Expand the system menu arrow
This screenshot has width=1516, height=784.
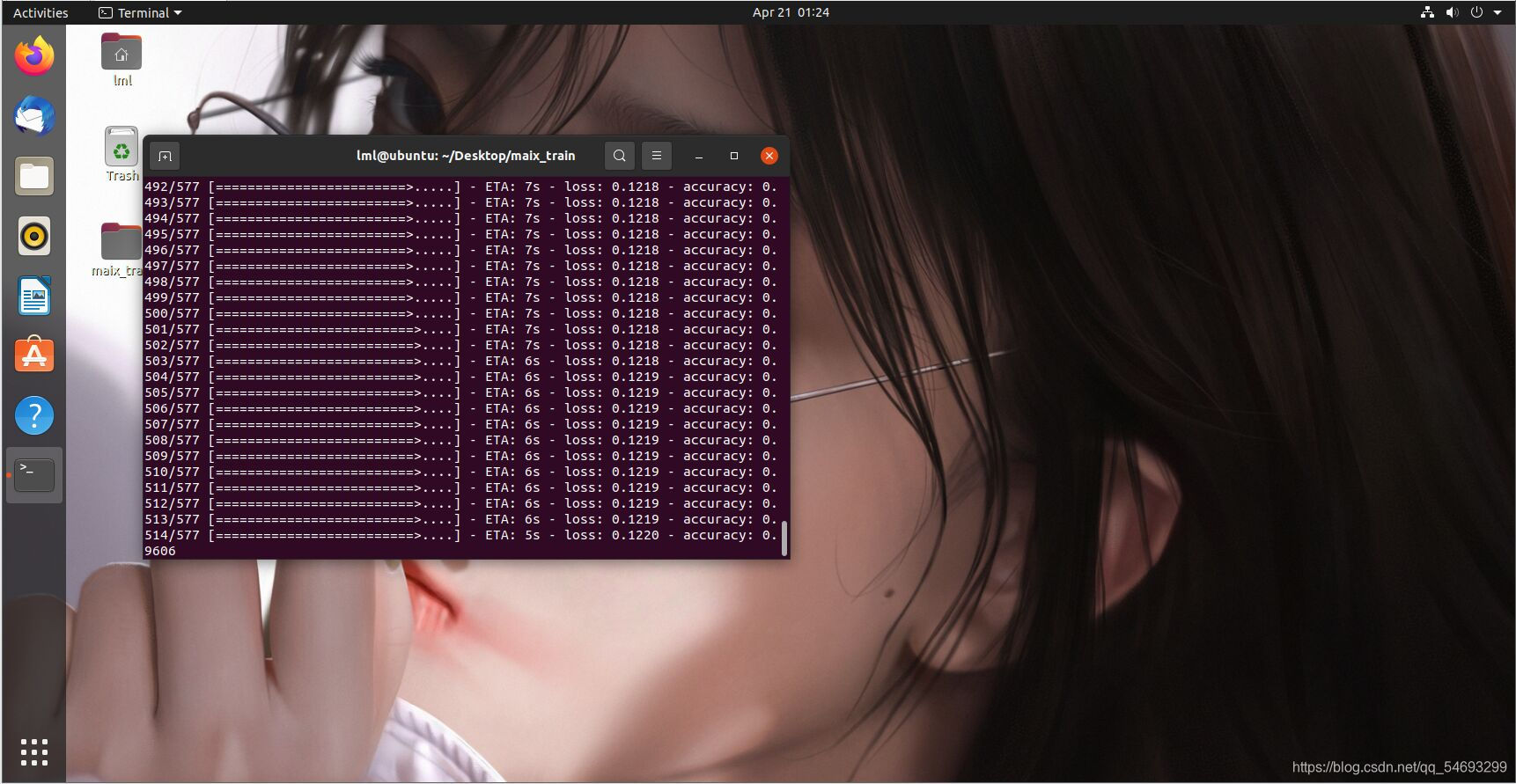click(1498, 12)
